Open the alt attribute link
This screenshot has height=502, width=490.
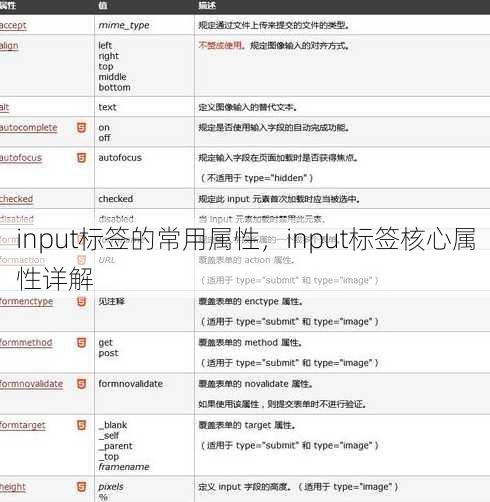click(x=4, y=107)
